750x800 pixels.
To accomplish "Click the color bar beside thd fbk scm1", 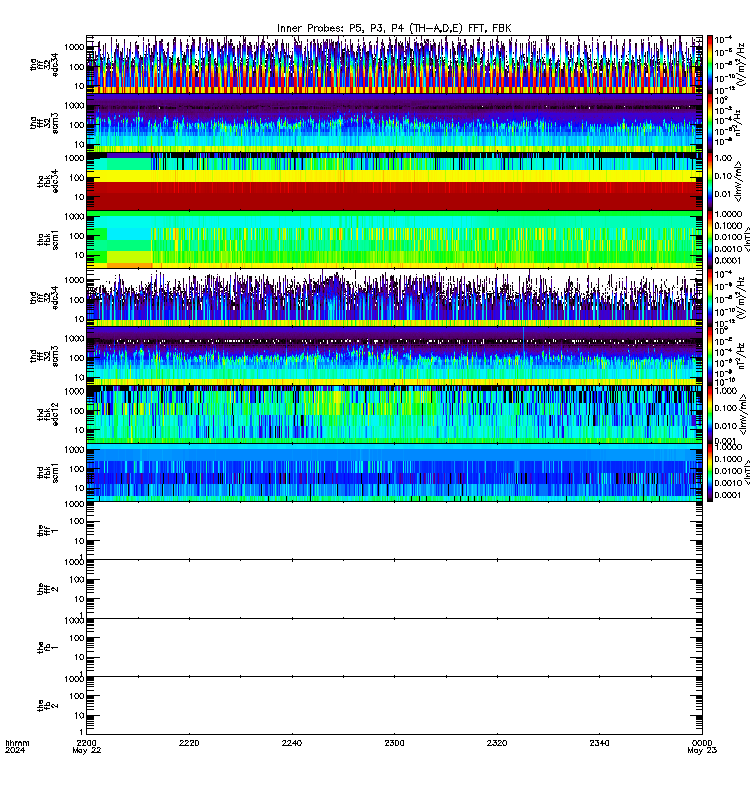I will click(710, 472).
